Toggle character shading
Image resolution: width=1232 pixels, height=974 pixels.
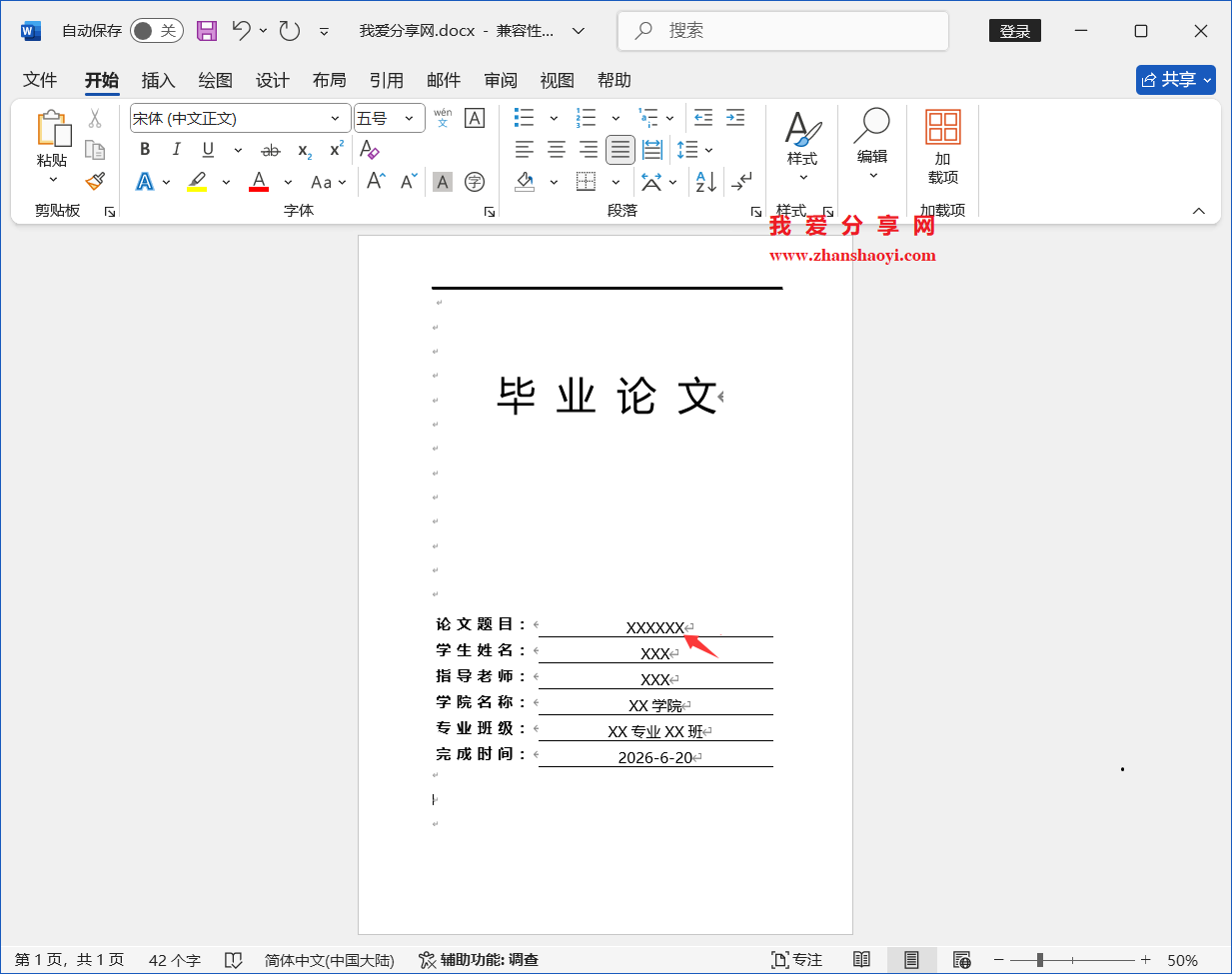(443, 181)
